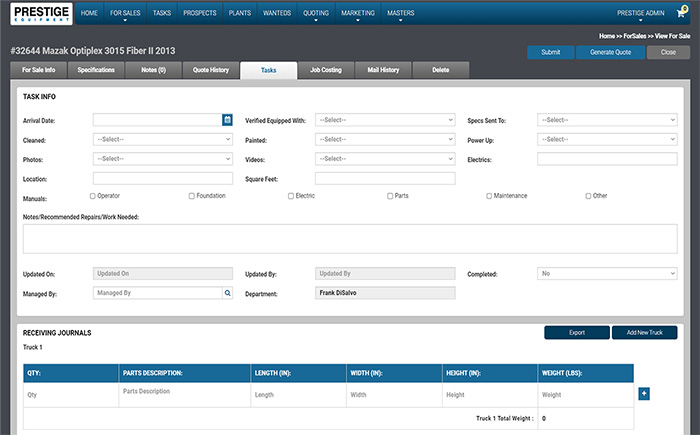Open the shopping cart icon
700x435 pixels.
(682, 12)
